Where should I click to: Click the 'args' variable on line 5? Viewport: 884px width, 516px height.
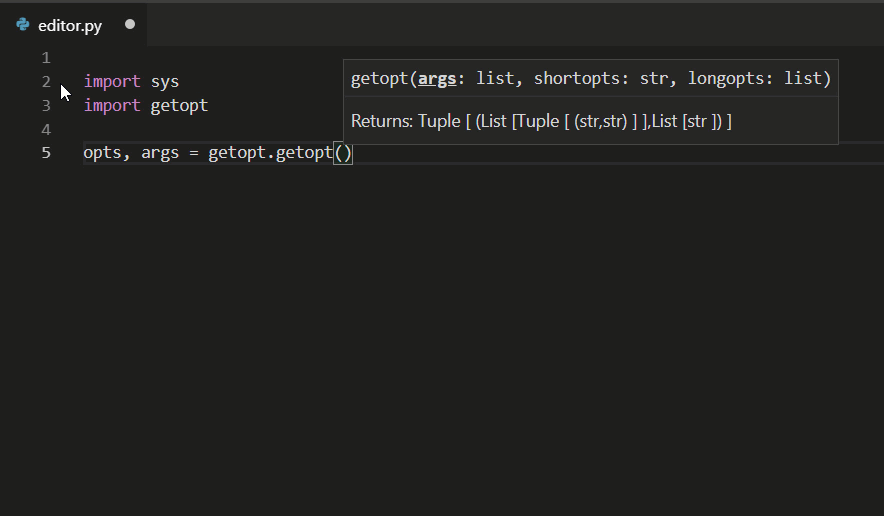click(x=160, y=153)
